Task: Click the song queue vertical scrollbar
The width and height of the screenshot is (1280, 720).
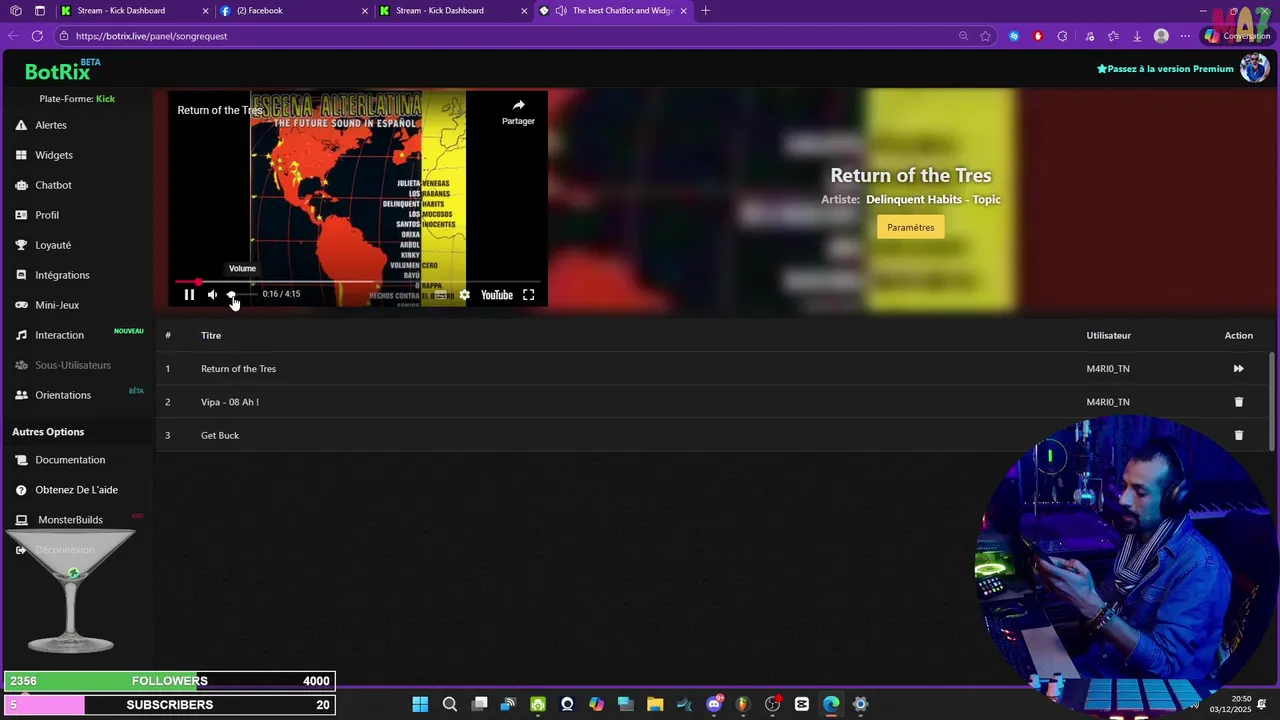Action: pos(1272,400)
